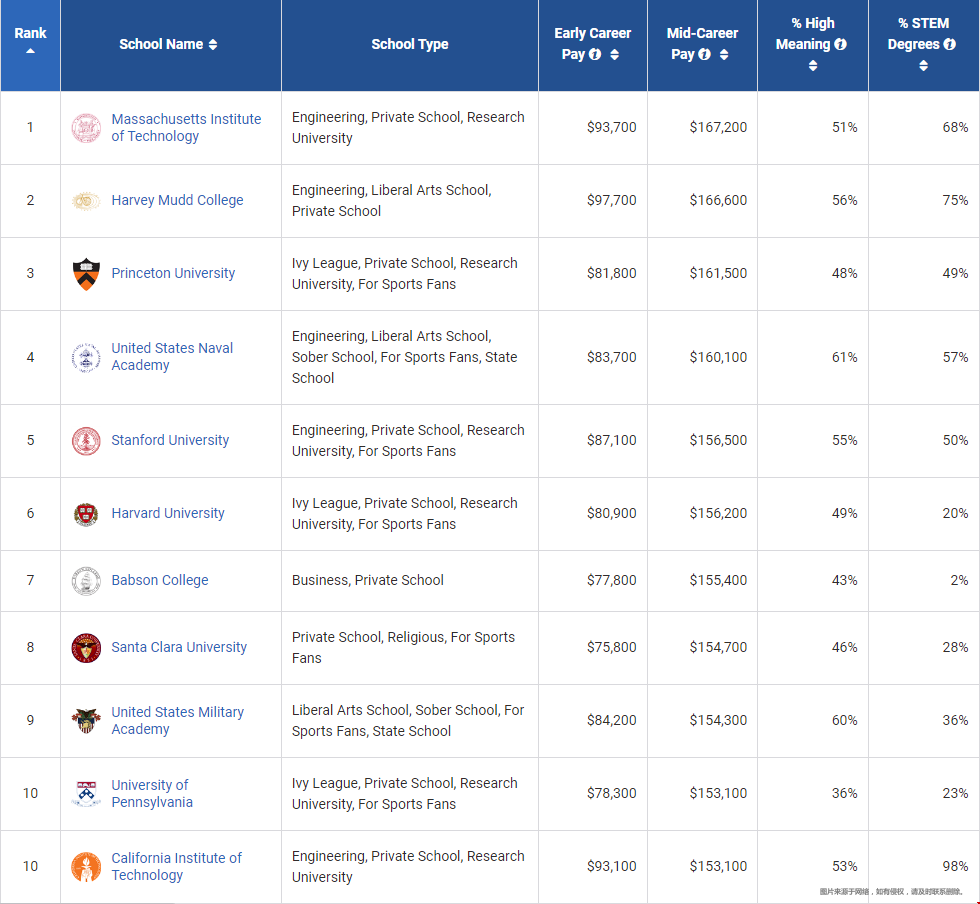
Task: Select the 98% STEM degrees cell
Action: 924,867
